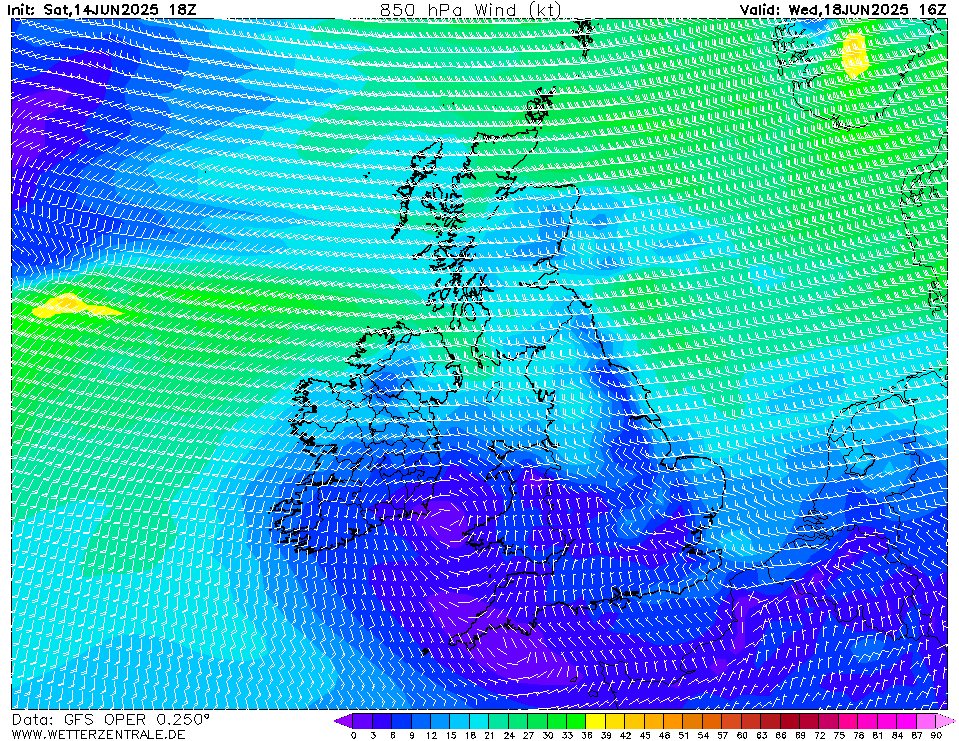Select the light magenta 87–90 kt legend swatch
The width and height of the screenshot is (959, 741).
click(x=926, y=721)
